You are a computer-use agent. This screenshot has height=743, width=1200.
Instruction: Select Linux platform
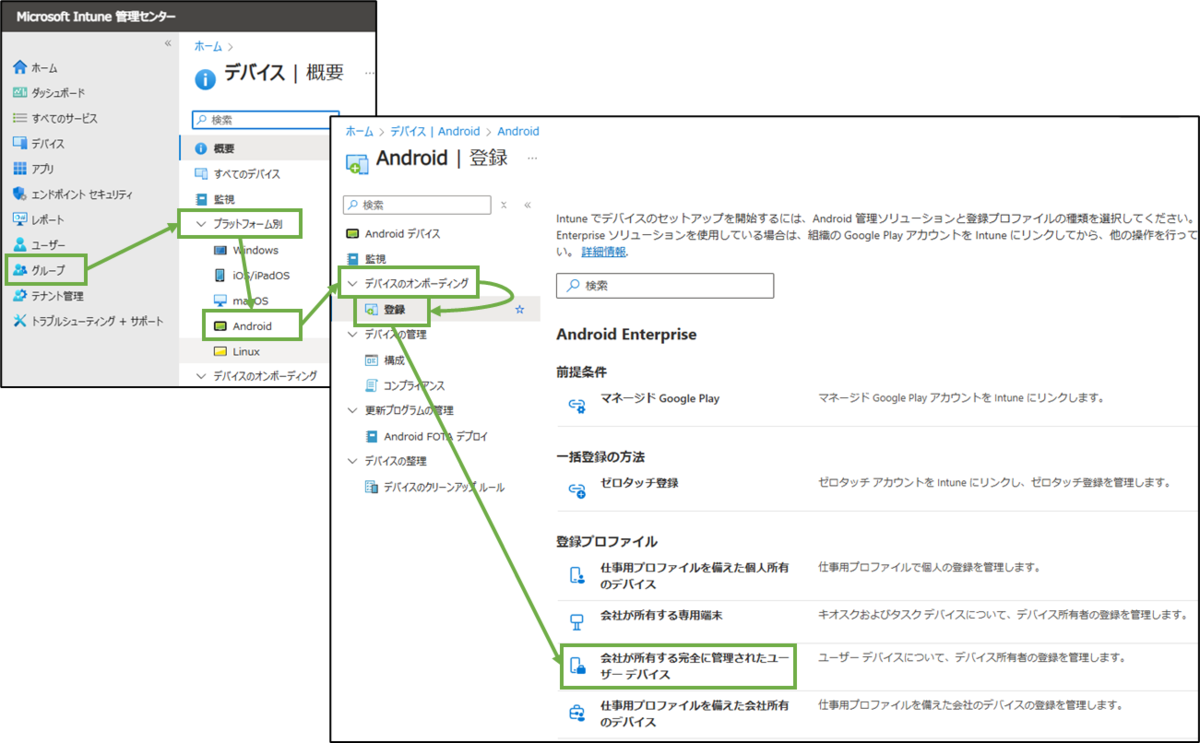pyautogui.click(x=236, y=351)
